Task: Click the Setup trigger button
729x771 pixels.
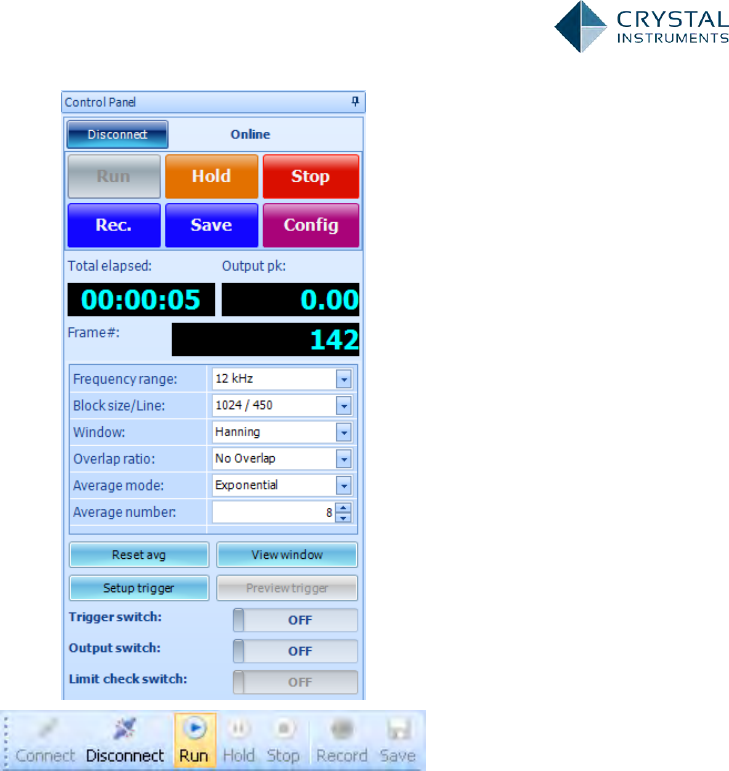Action: 139,588
